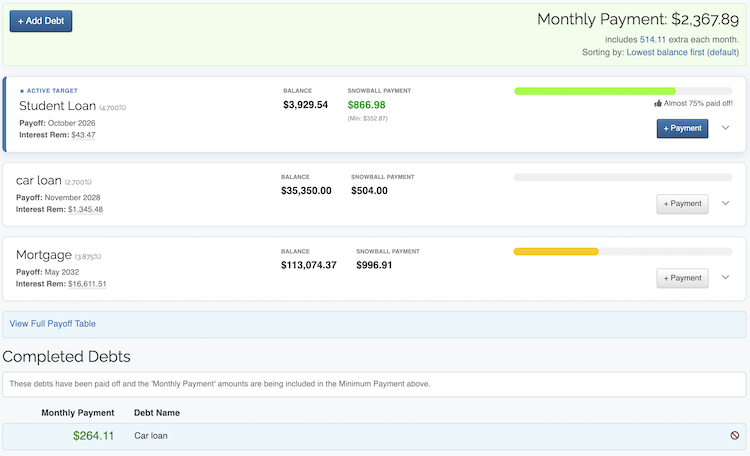Select the car loan debt title
The image size is (750, 456).
(x=39, y=180)
